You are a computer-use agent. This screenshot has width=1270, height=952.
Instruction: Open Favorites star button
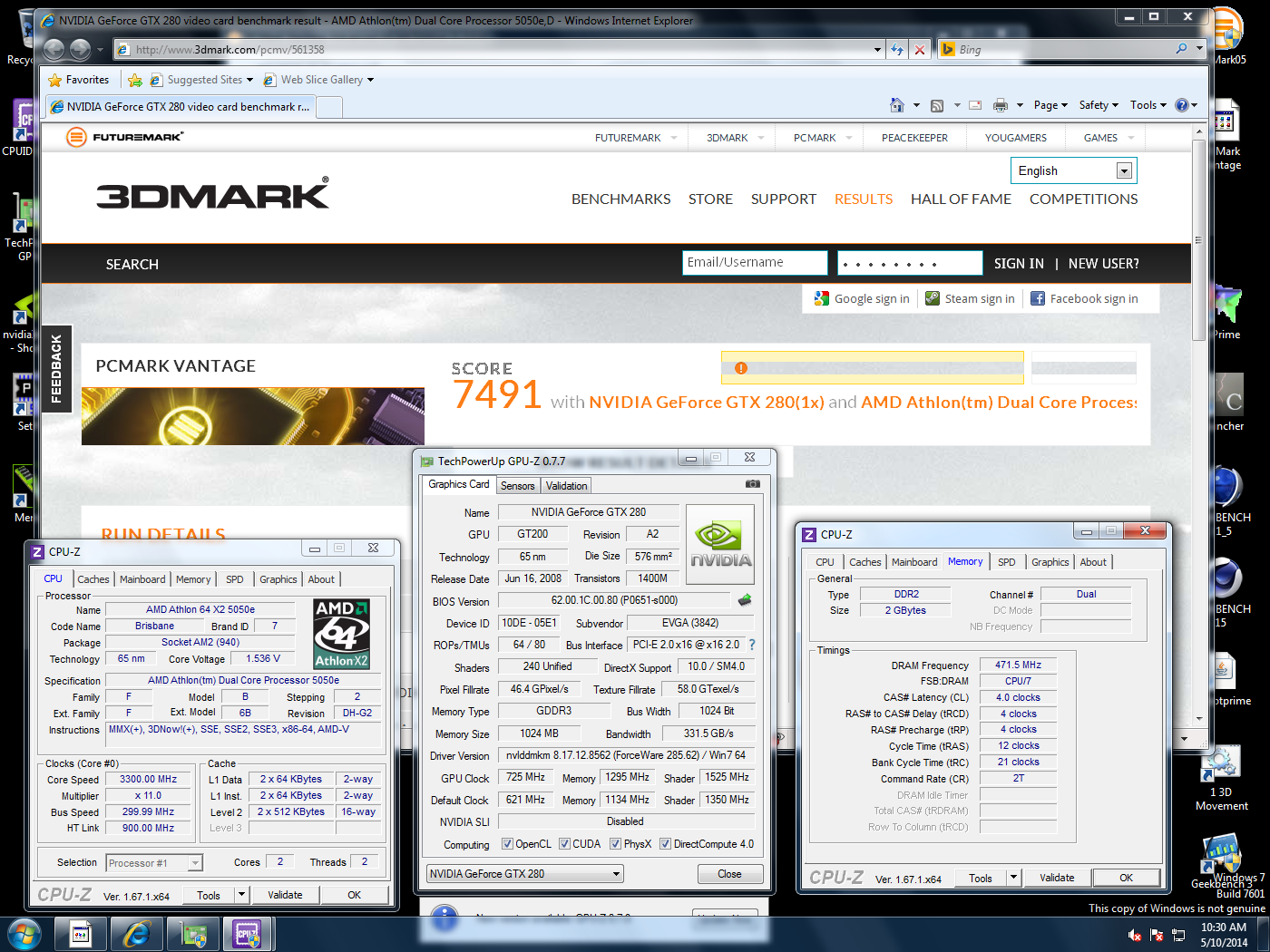(x=78, y=80)
